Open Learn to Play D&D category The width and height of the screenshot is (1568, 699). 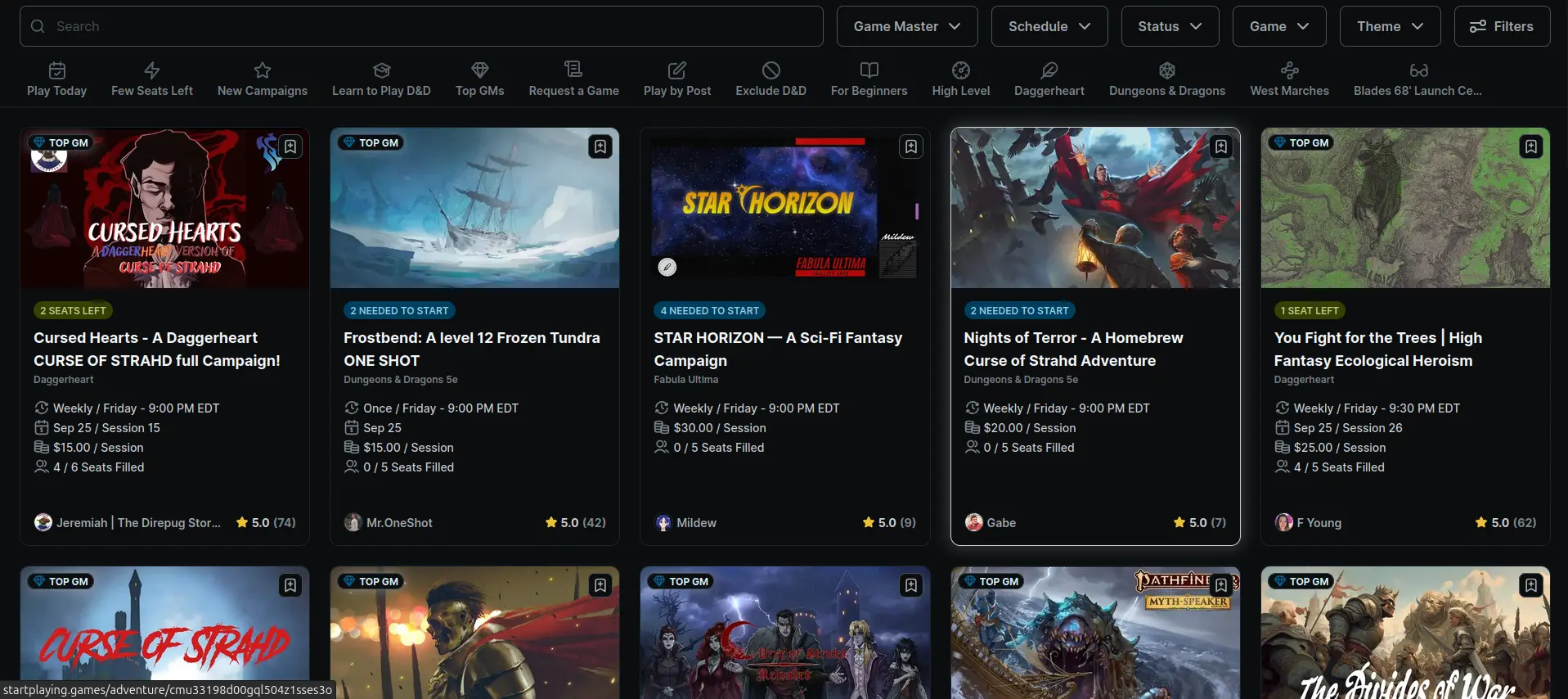pos(381,79)
